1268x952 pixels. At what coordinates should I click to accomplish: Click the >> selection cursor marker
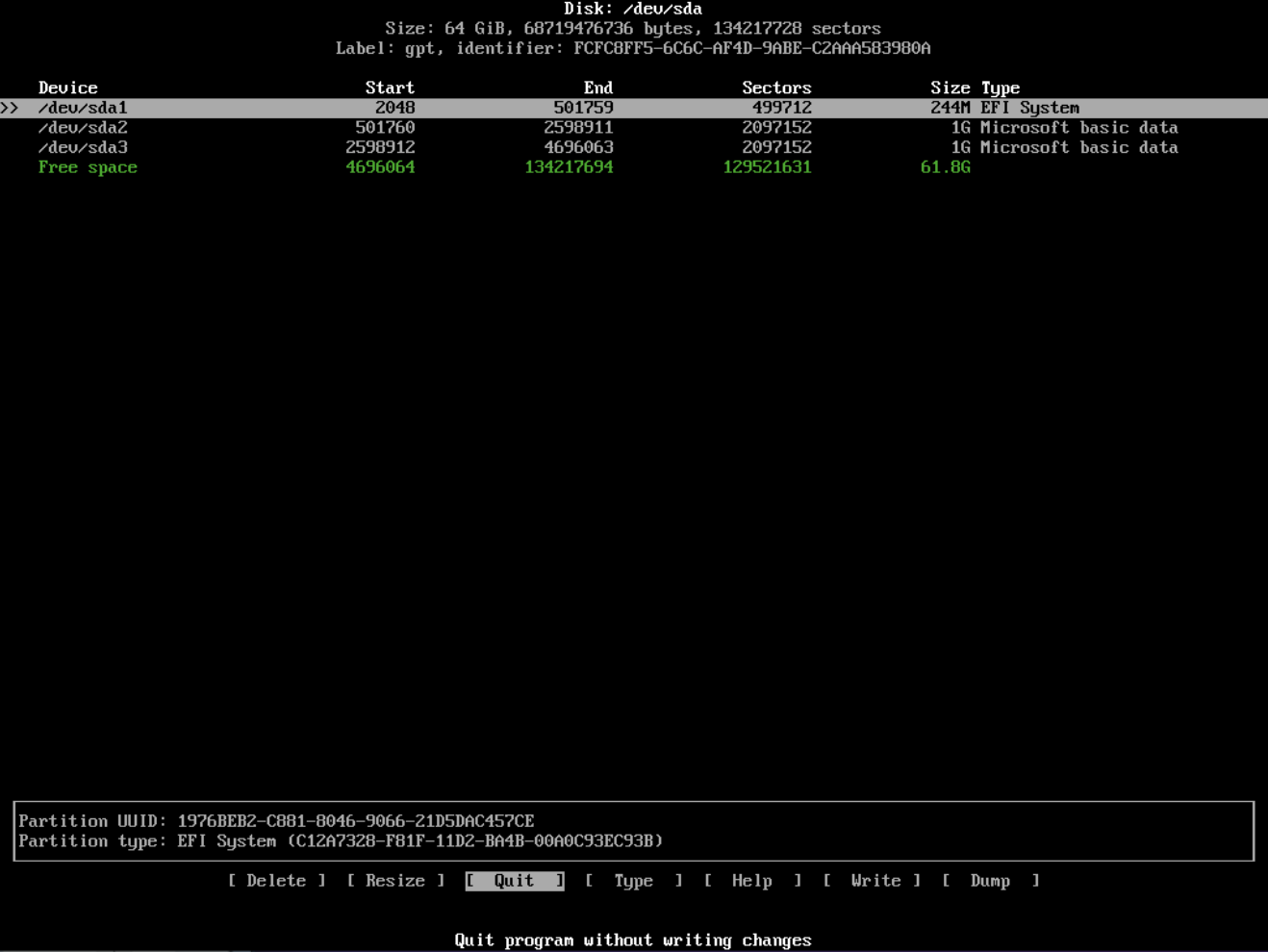coord(10,108)
